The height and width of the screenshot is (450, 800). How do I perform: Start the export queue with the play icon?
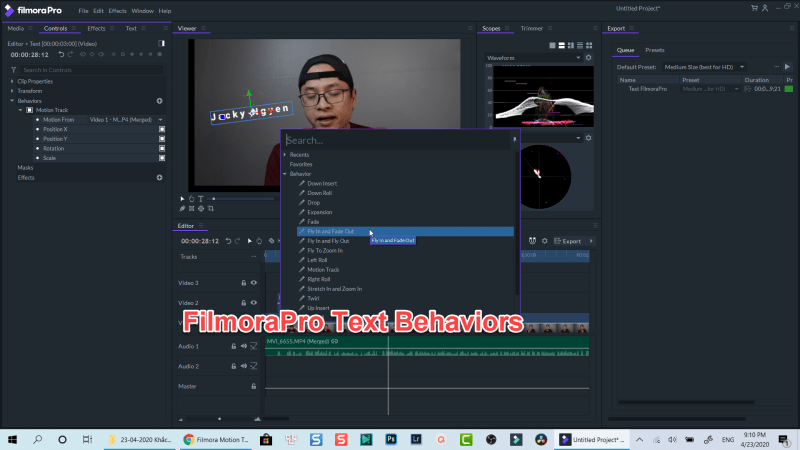pyautogui.click(x=787, y=66)
